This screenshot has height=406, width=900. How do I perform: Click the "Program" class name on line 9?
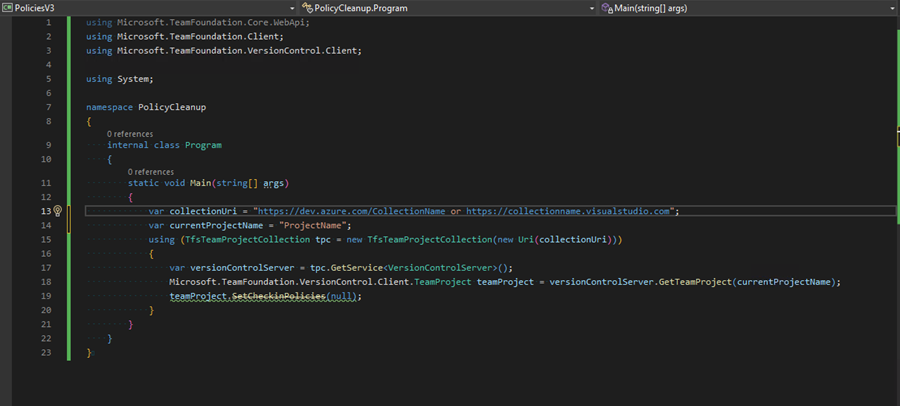point(203,145)
